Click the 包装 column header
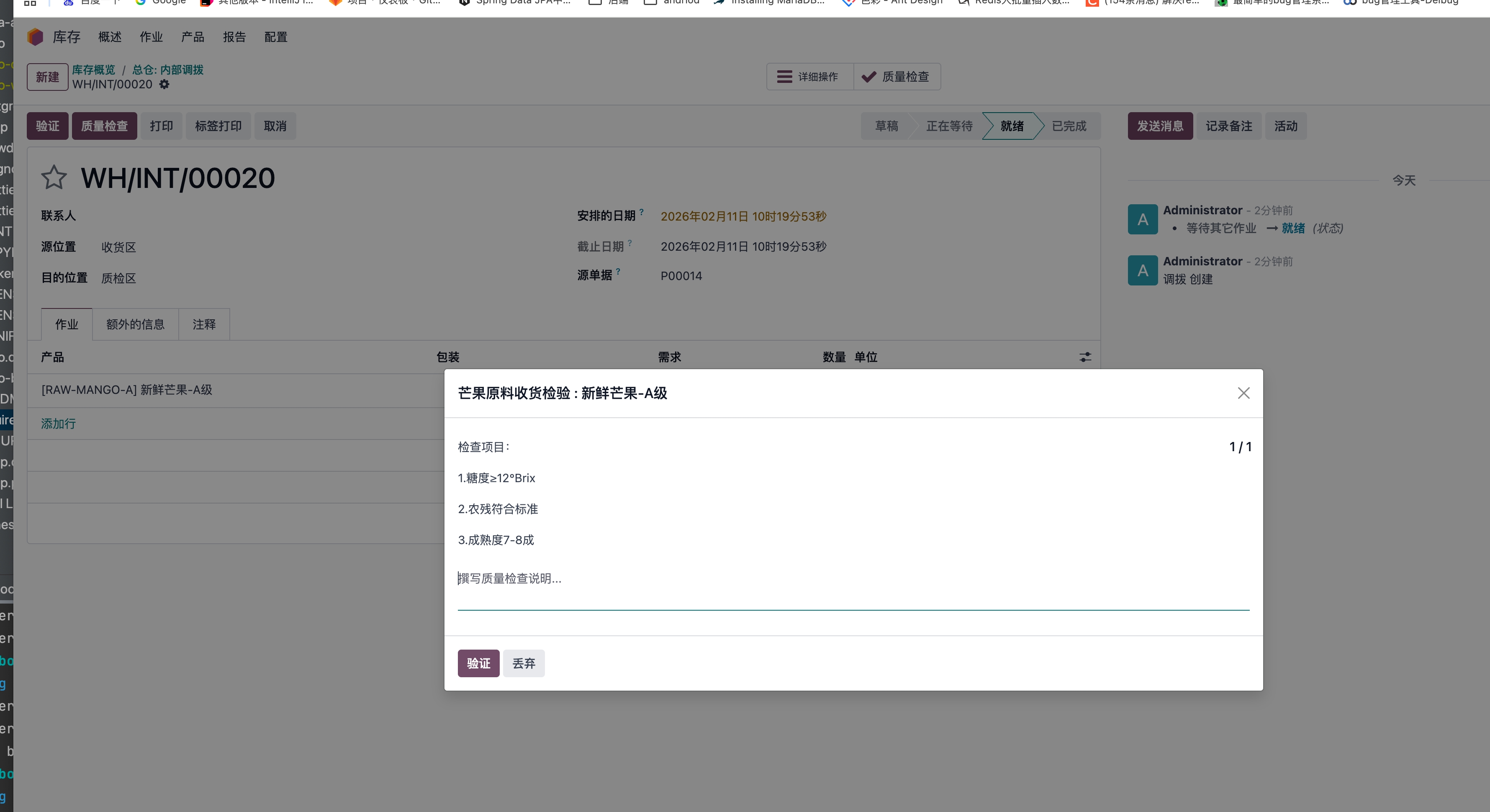 pos(448,357)
